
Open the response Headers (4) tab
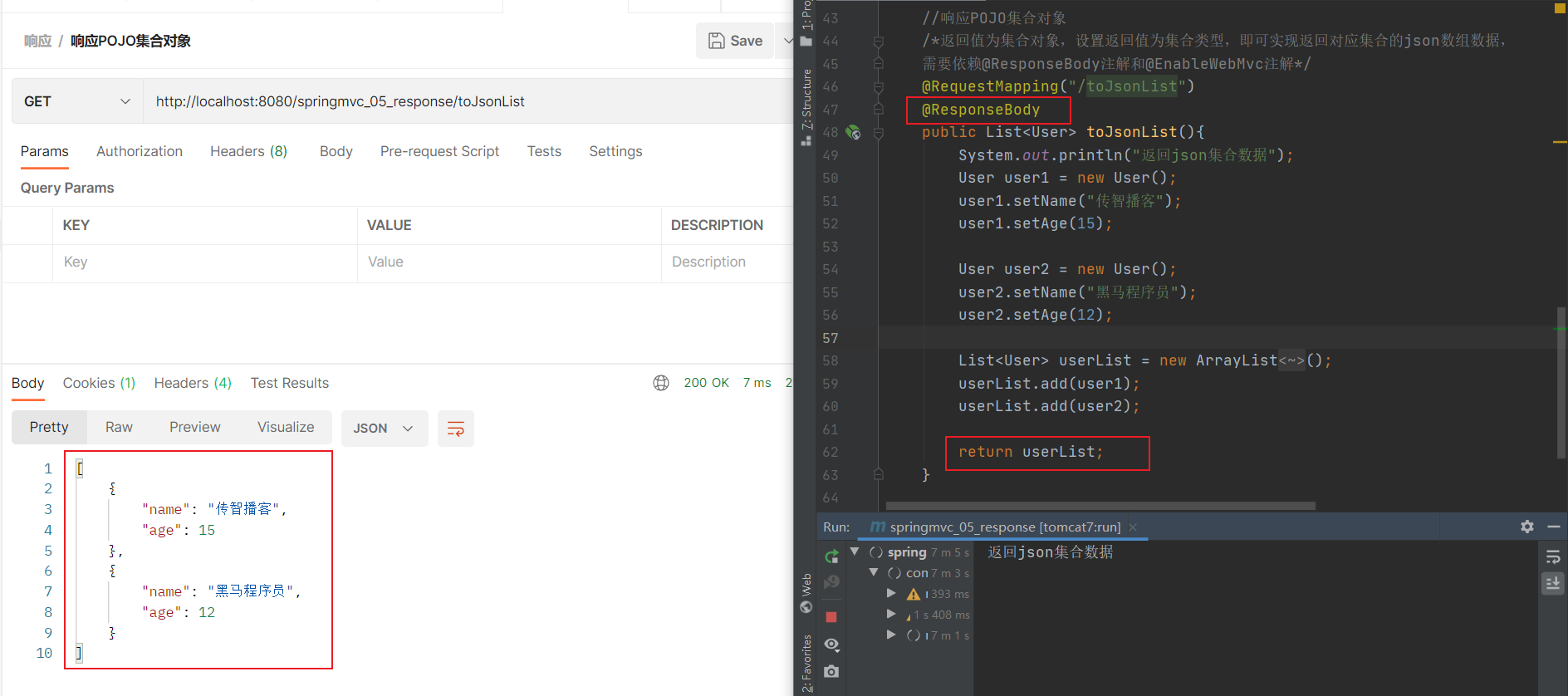coord(193,383)
